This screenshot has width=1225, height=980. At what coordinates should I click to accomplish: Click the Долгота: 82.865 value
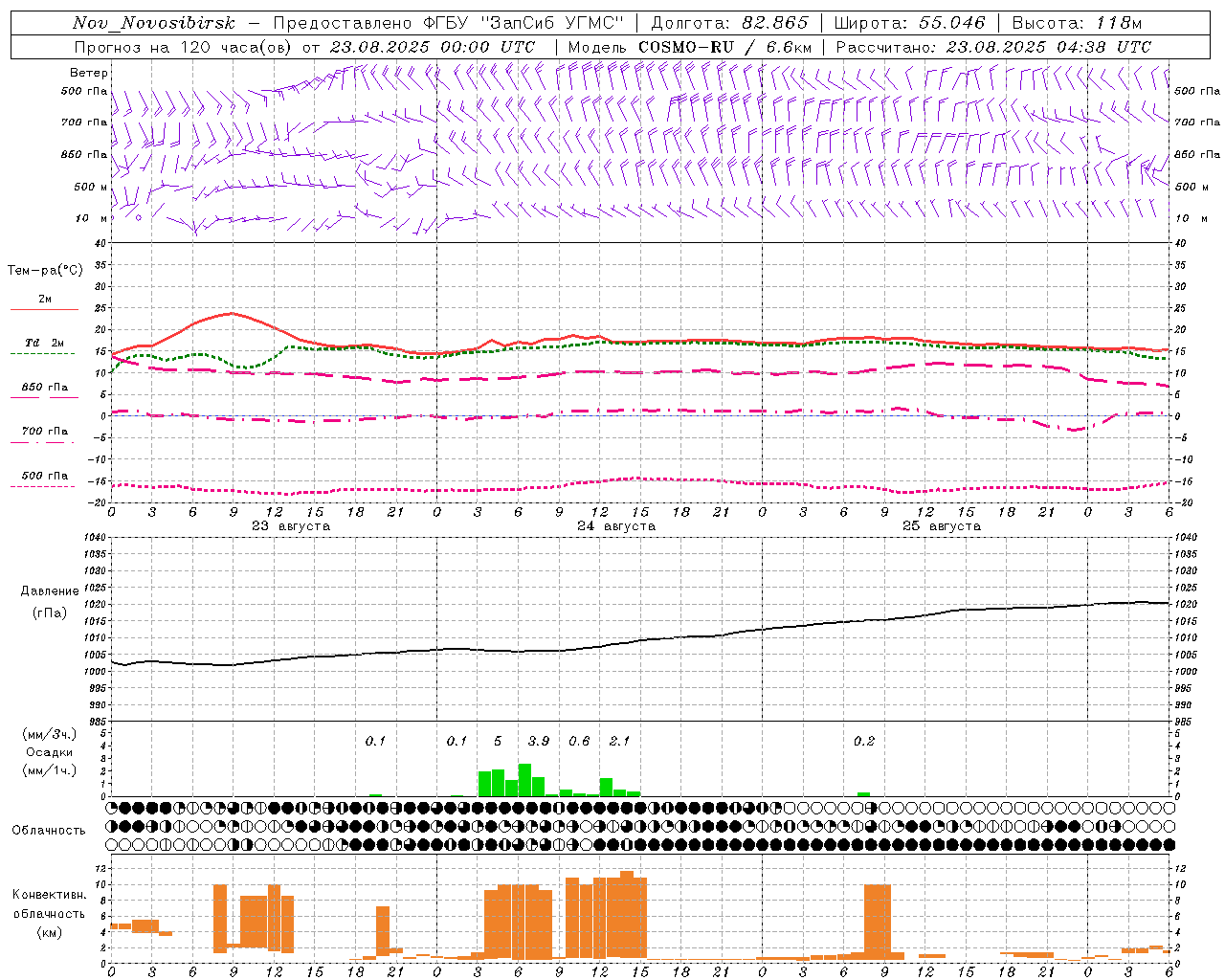pos(729,23)
